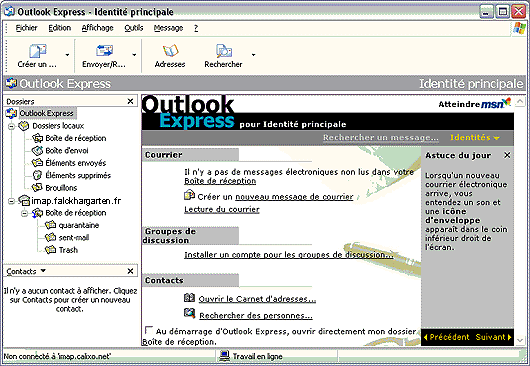Click the people search icon beside Rechercher des personnes
530x366 pixels.
[x=189, y=313]
